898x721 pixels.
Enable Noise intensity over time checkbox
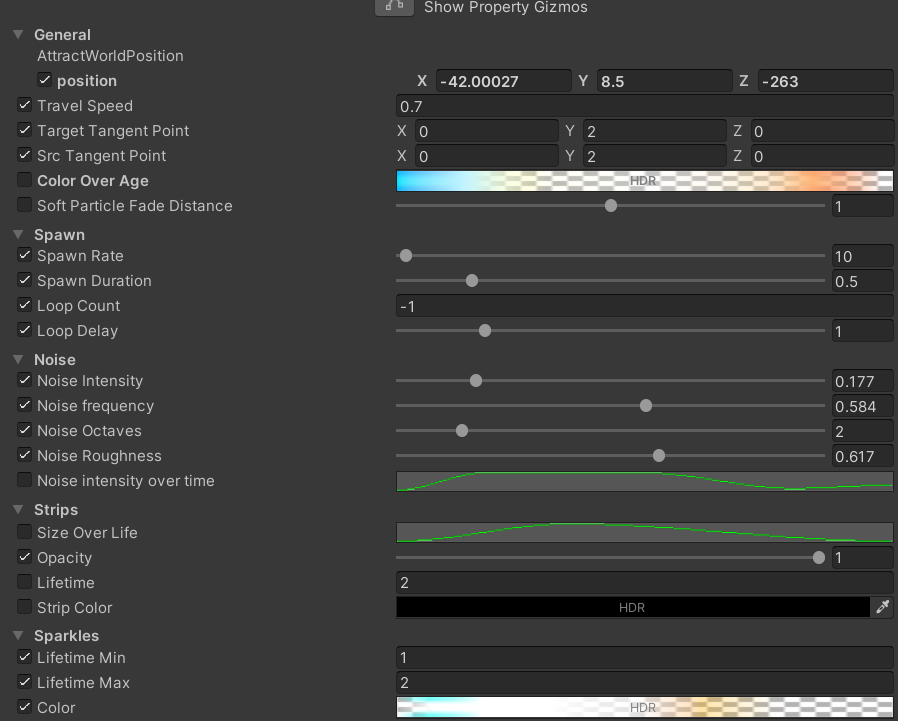coord(25,480)
